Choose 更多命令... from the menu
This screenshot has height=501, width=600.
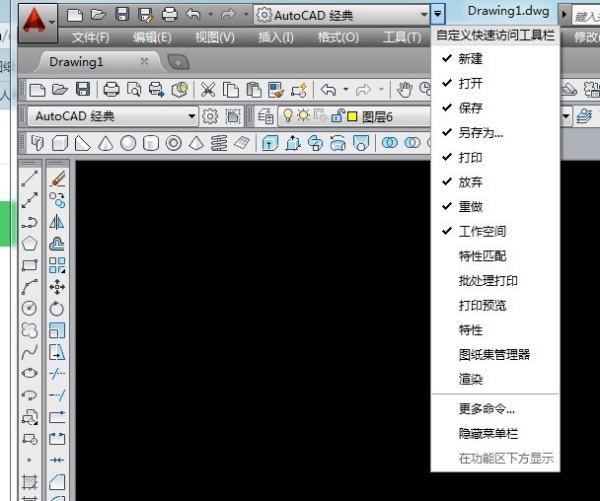pos(486,409)
